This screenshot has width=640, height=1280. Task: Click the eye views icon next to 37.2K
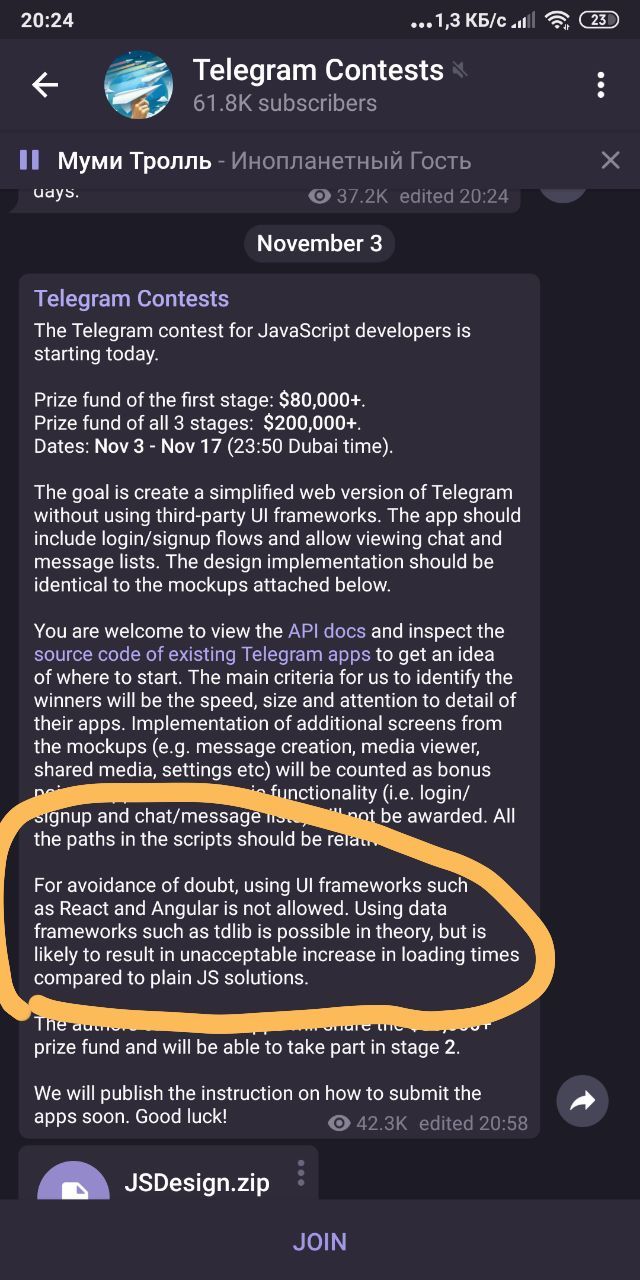pos(320,196)
